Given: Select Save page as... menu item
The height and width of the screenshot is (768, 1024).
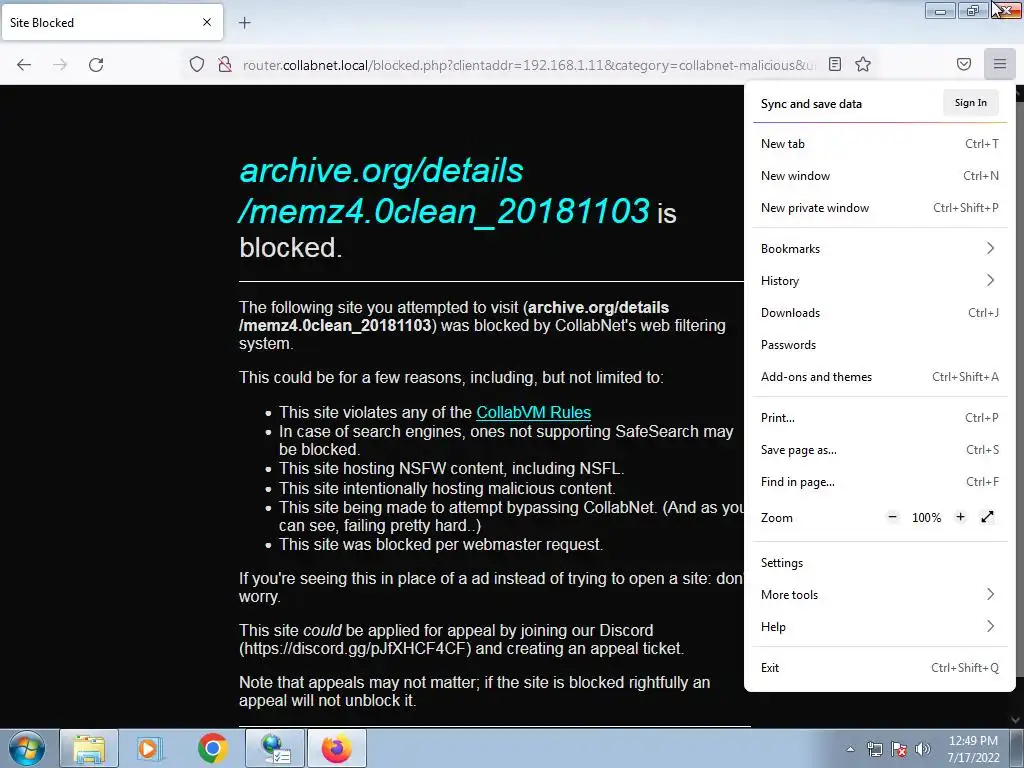Looking at the screenshot, I should coord(880,450).
